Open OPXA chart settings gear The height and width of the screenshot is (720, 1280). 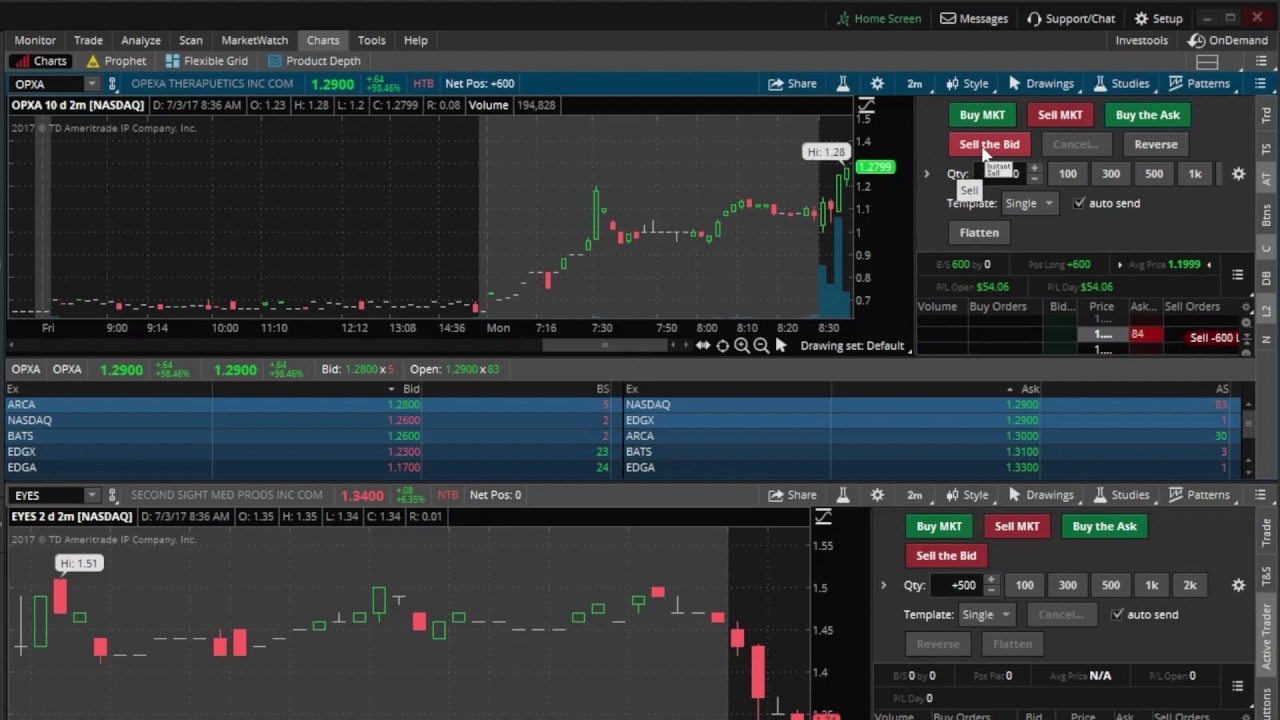click(x=877, y=84)
